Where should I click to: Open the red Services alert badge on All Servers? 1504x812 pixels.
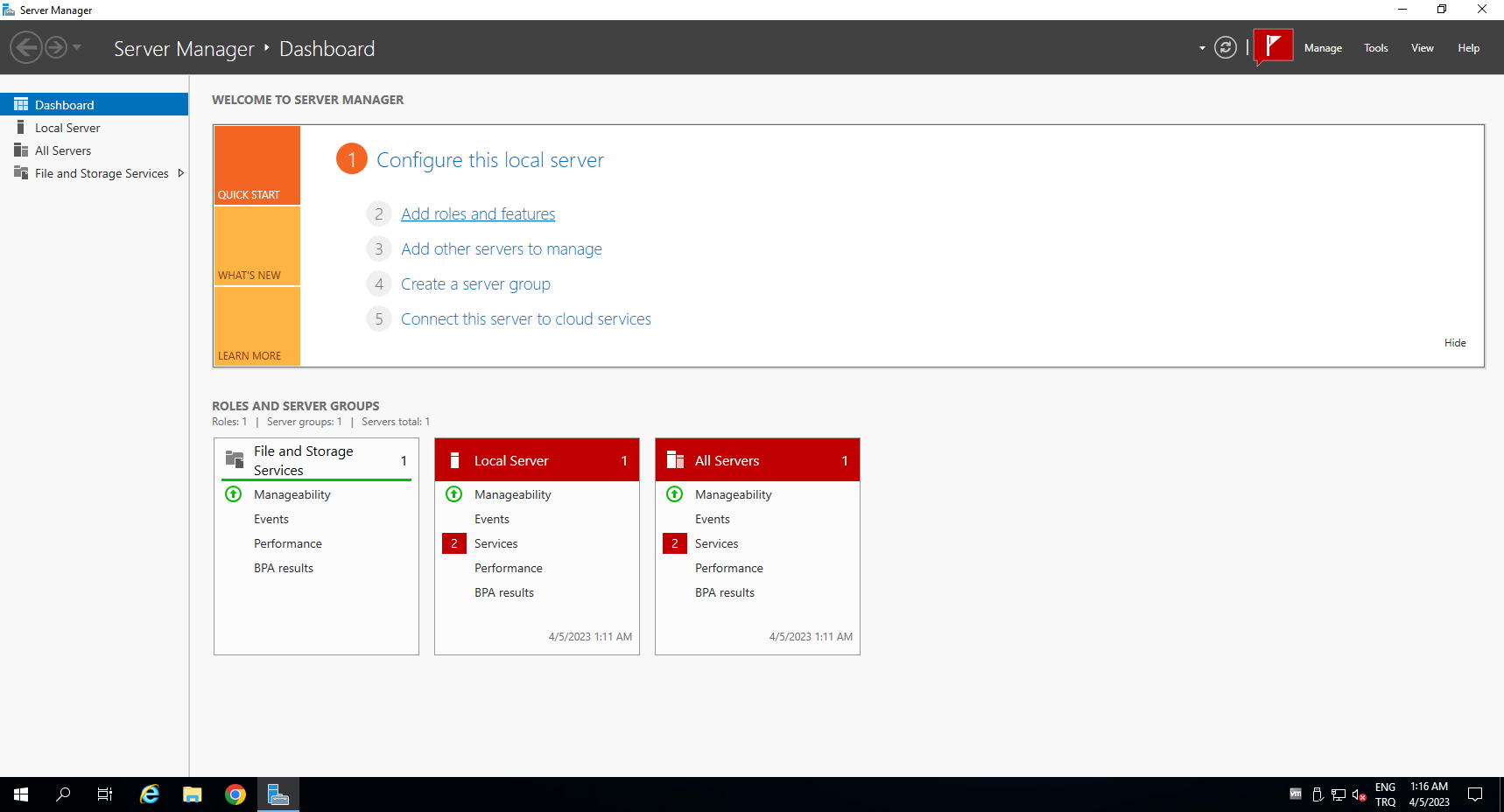(x=675, y=543)
